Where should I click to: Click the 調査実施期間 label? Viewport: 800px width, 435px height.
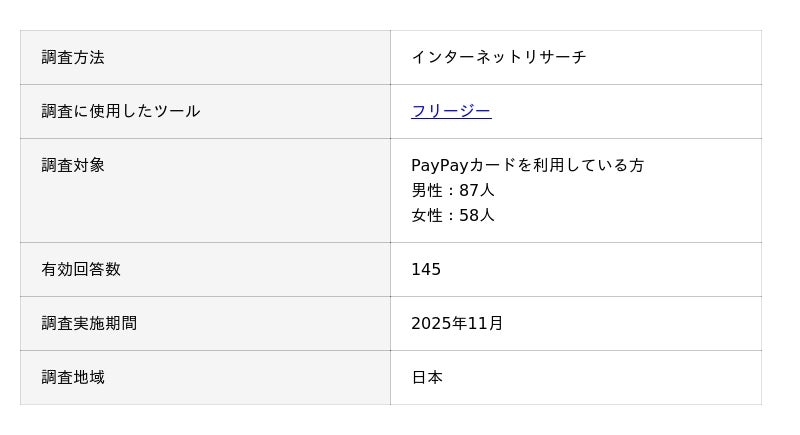point(89,324)
